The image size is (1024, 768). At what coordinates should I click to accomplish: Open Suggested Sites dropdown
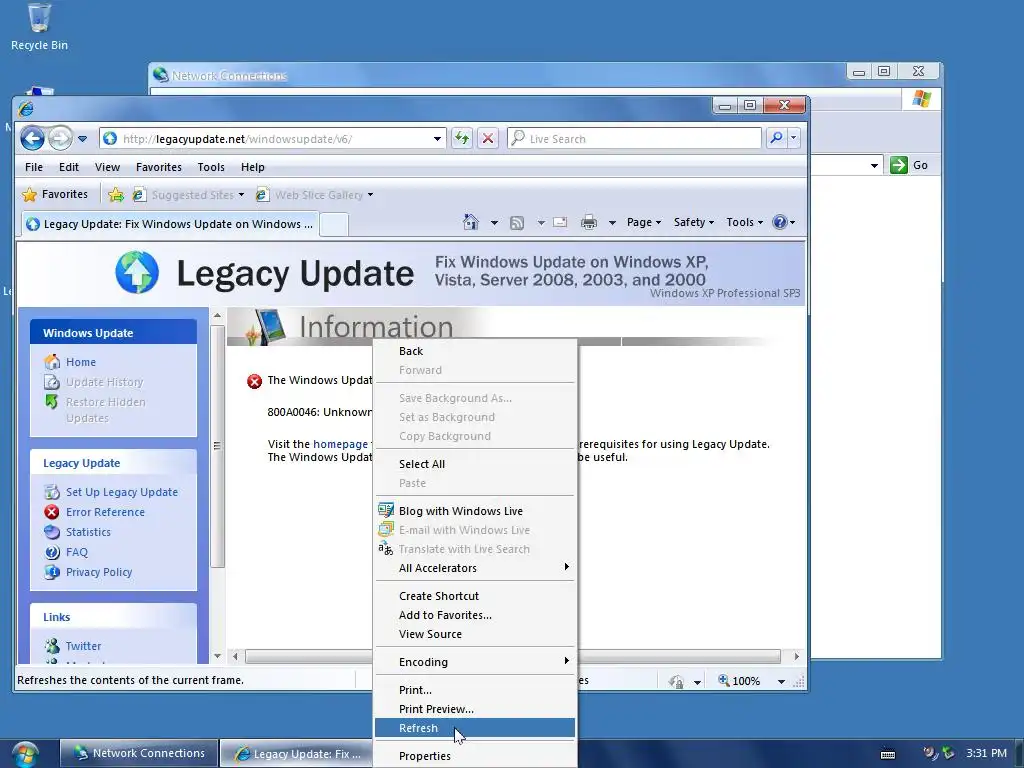(x=189, y=195)
